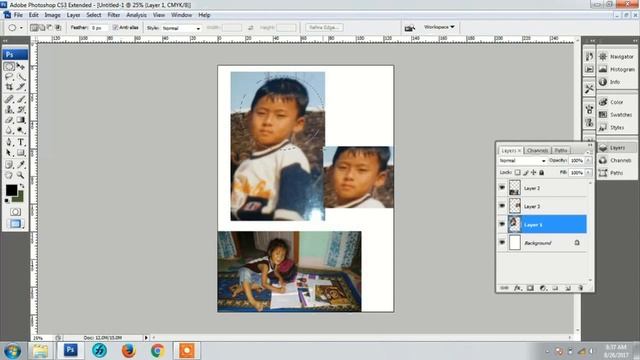Open the History panel dock icon

tap(589, 56)
